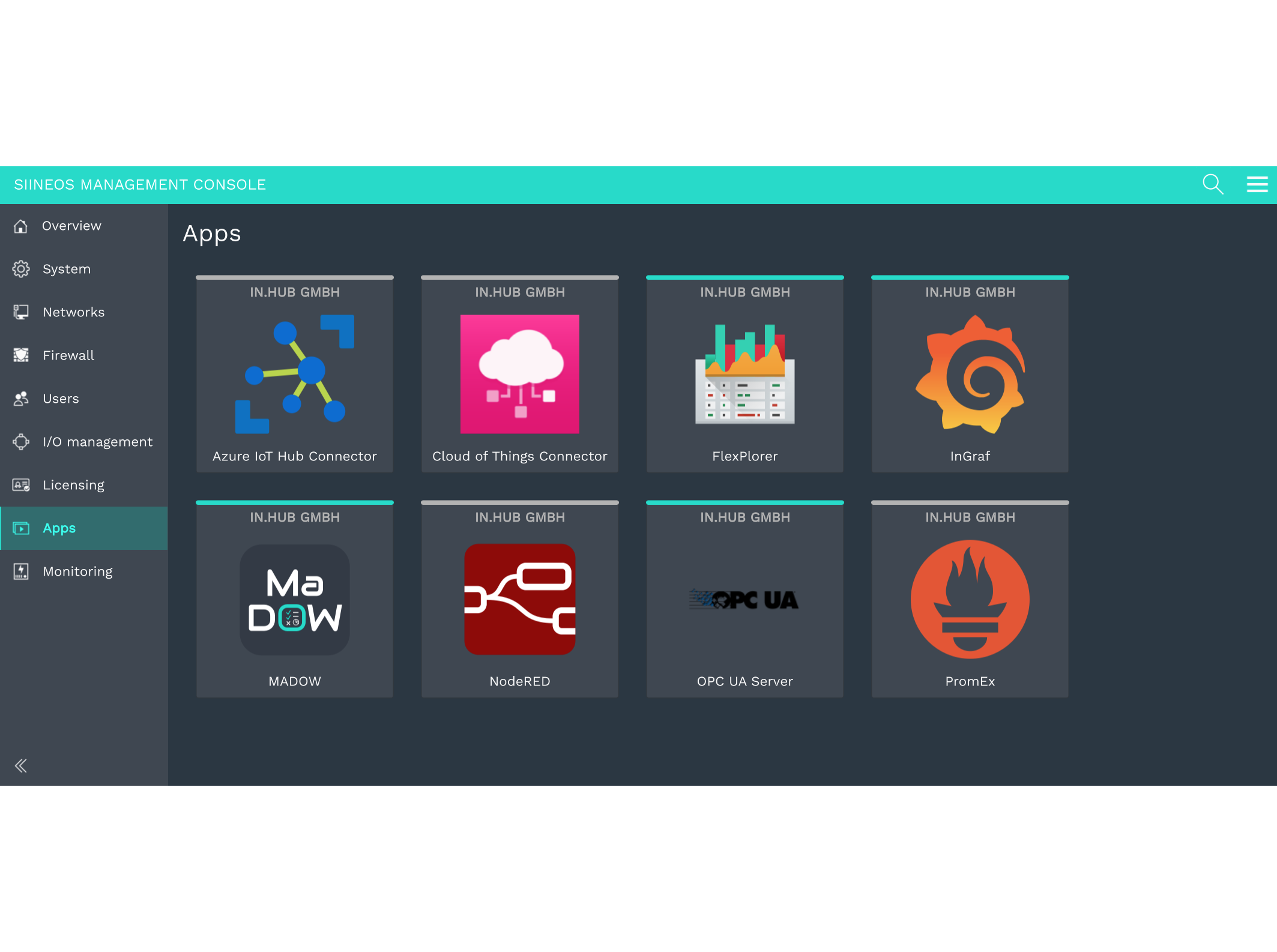Open the NodeRED app logo
1277x952 pixels.
coord(520,599)
